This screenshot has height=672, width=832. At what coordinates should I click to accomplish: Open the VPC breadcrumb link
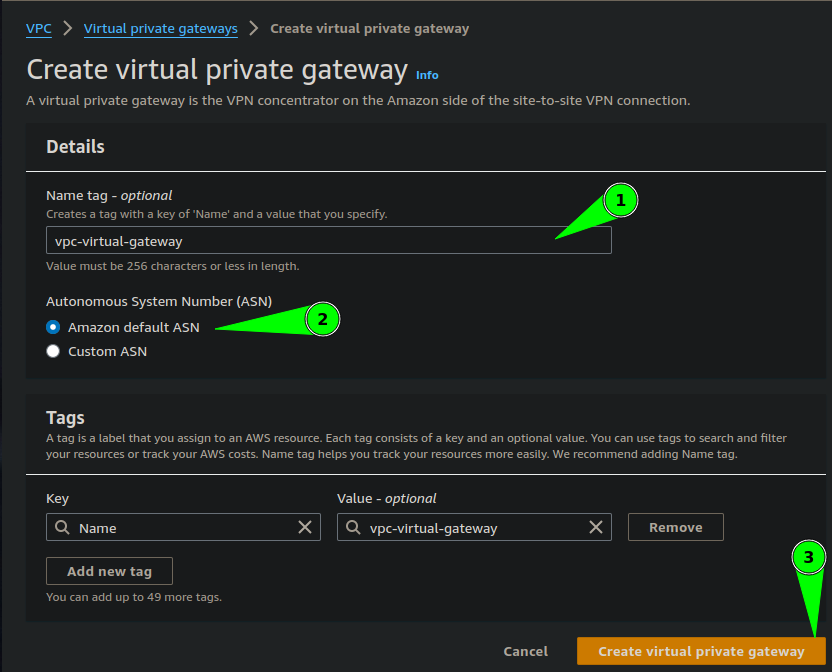[39, 29]
